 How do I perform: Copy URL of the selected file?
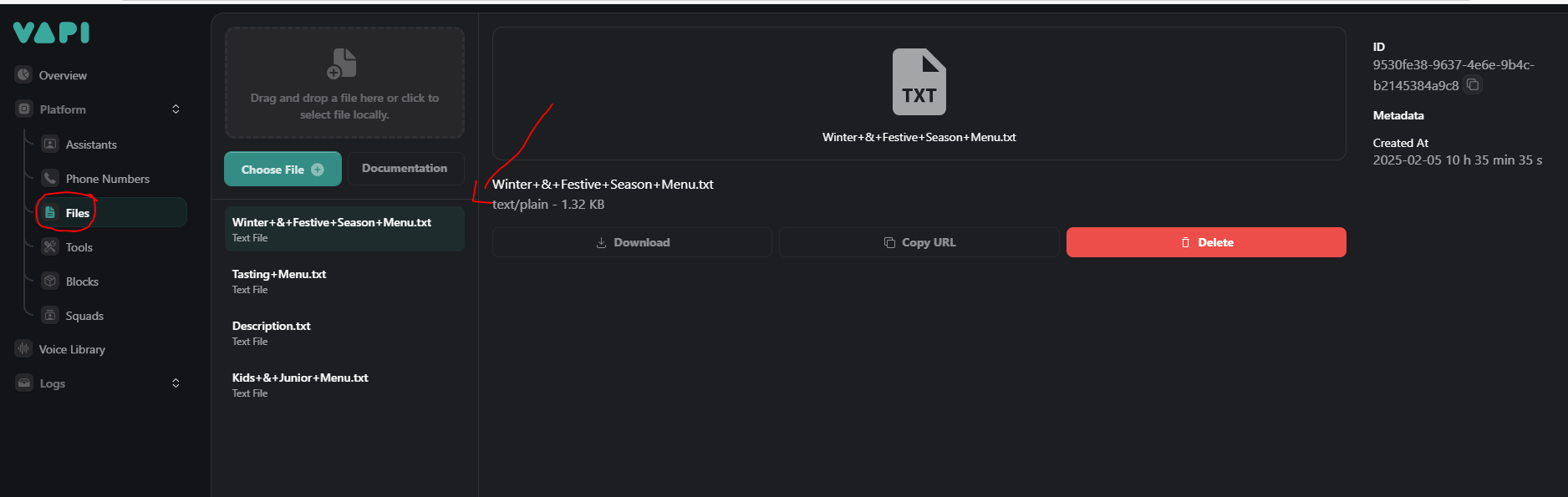pyautogui.click(x=919, y=242)
